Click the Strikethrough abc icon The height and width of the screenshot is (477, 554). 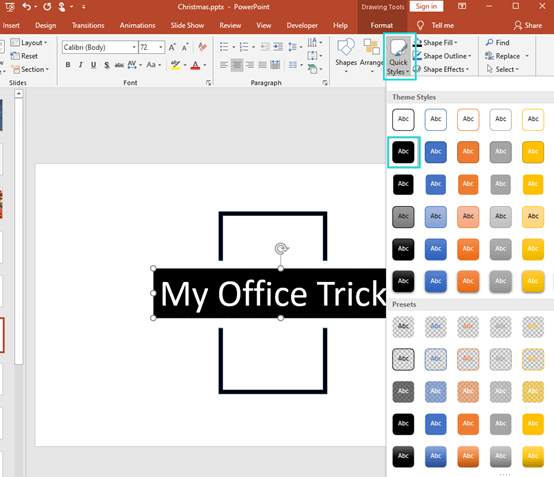pyautogui.click(x=119, y=65)
